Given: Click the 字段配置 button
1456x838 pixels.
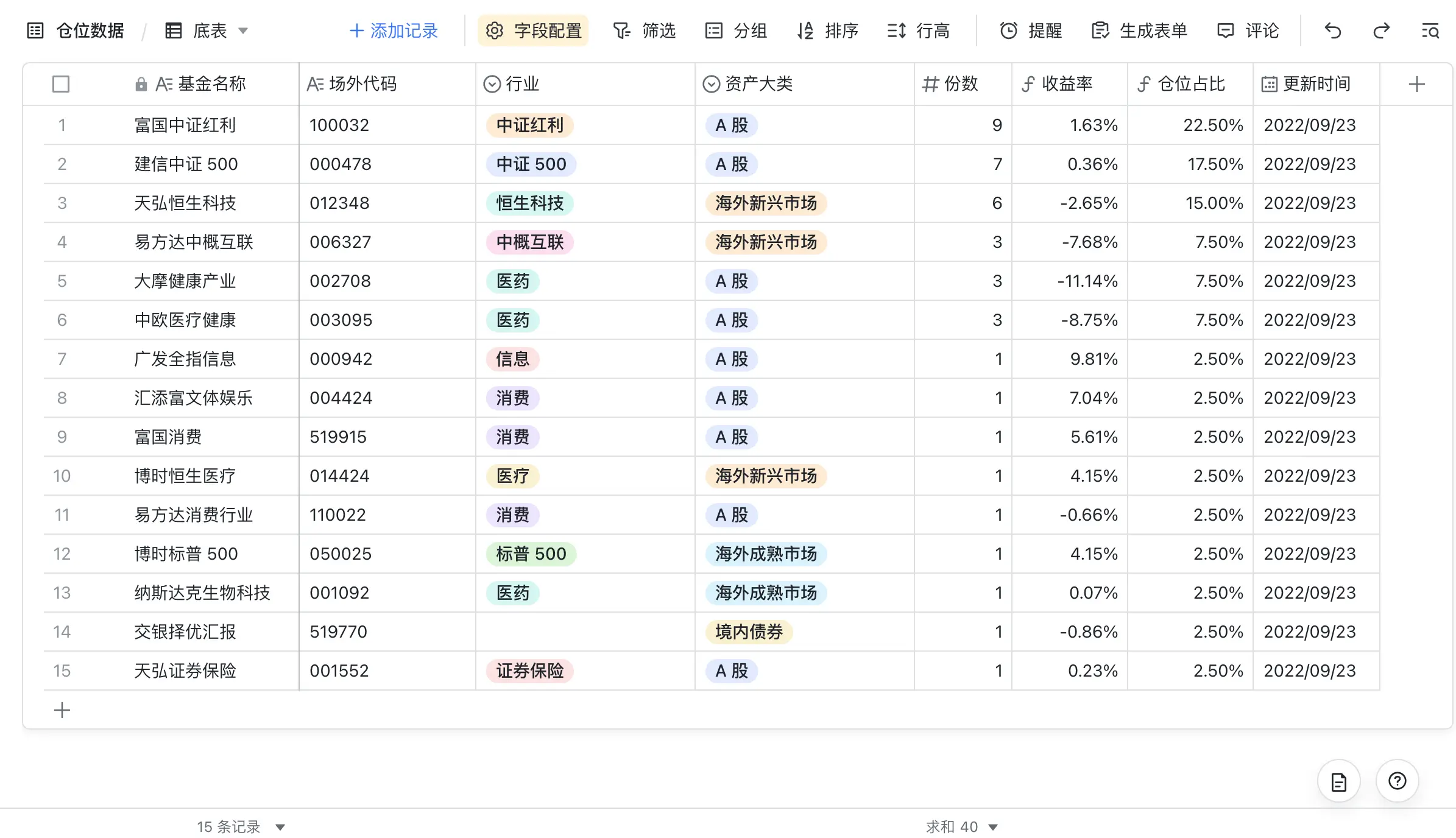Looking at the screenshot, I should click(x=534, y=30).
